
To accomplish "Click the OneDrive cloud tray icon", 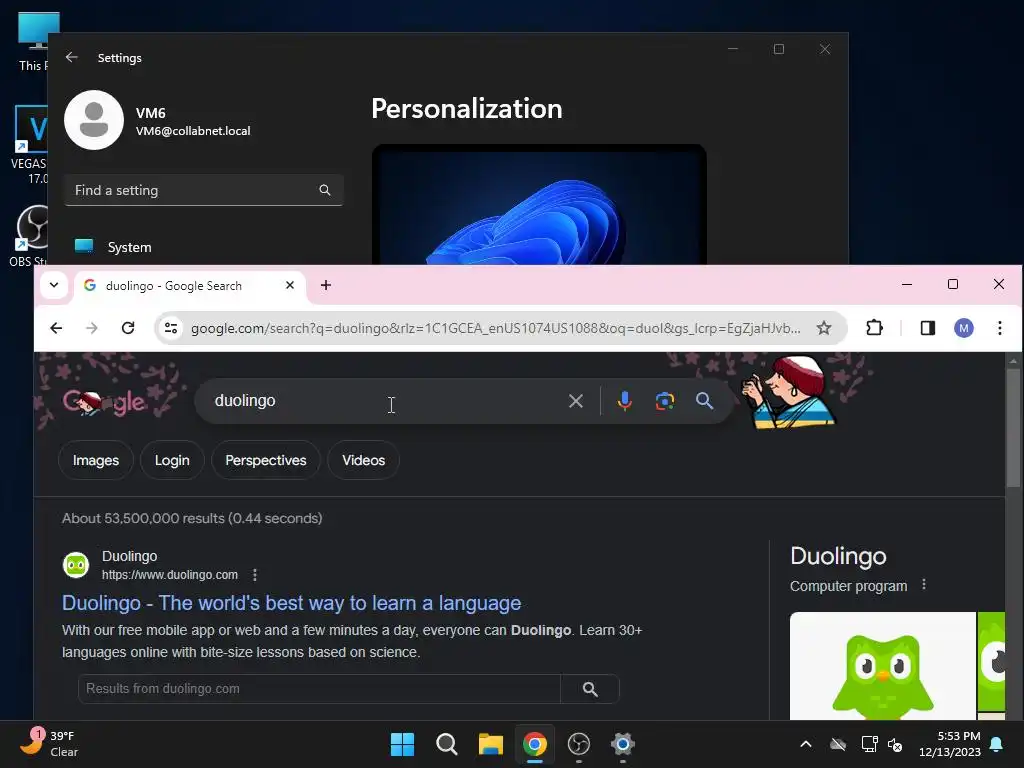I will click(838, 744).
